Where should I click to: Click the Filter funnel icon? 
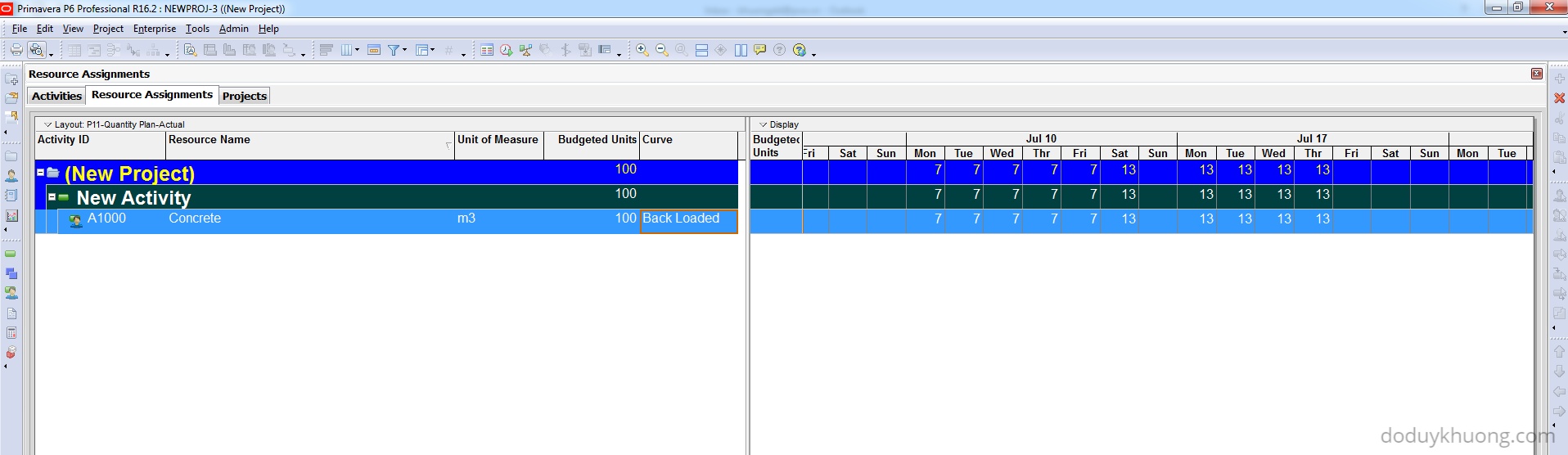[x=394, y=50]
